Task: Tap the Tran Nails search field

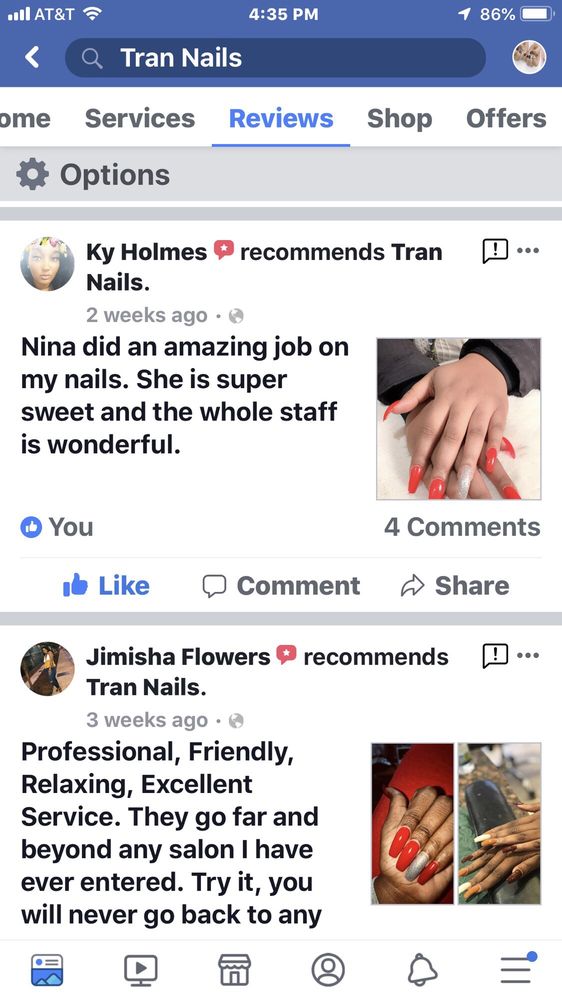Action: [276, 57]
